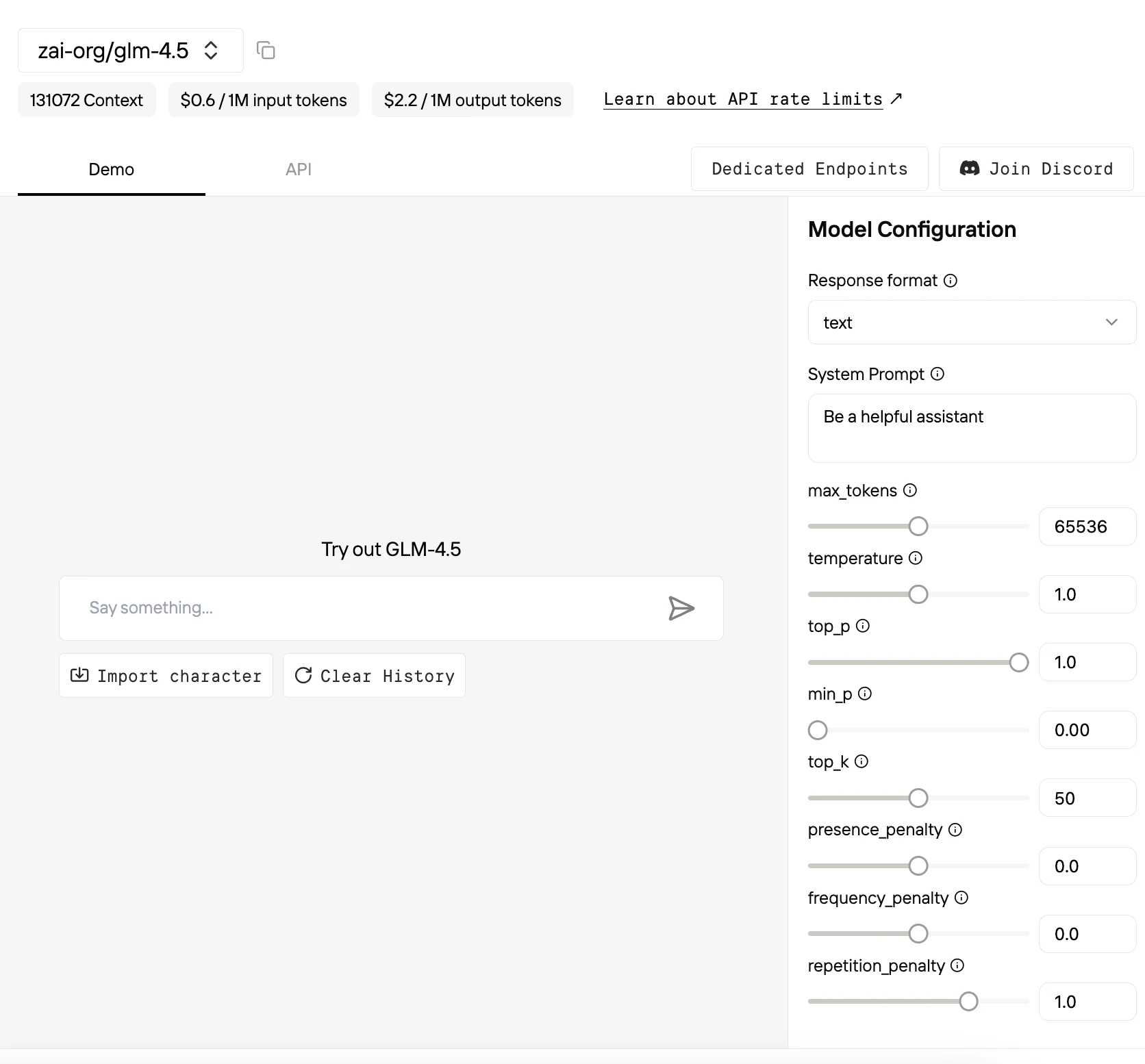The image size is (1145, 1064).
Task: Click the Try out GLM-4.5 text
Action: coord(391,549)
